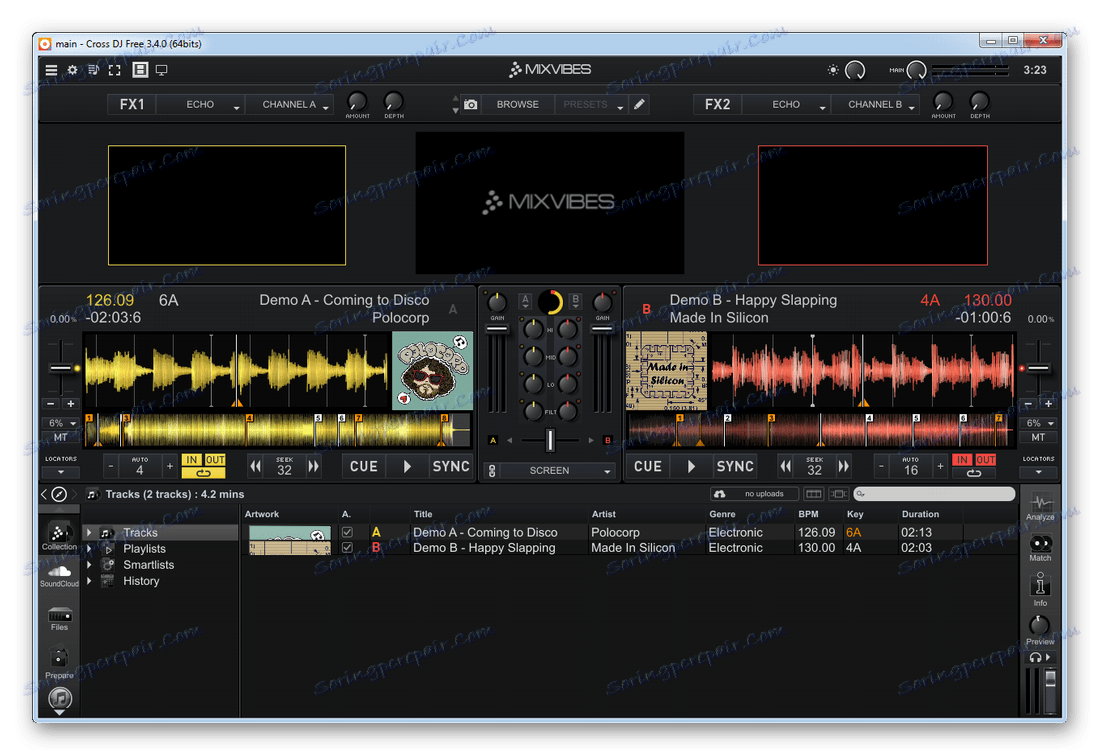Click the crossfader slider between A and B

pos(550,440)
